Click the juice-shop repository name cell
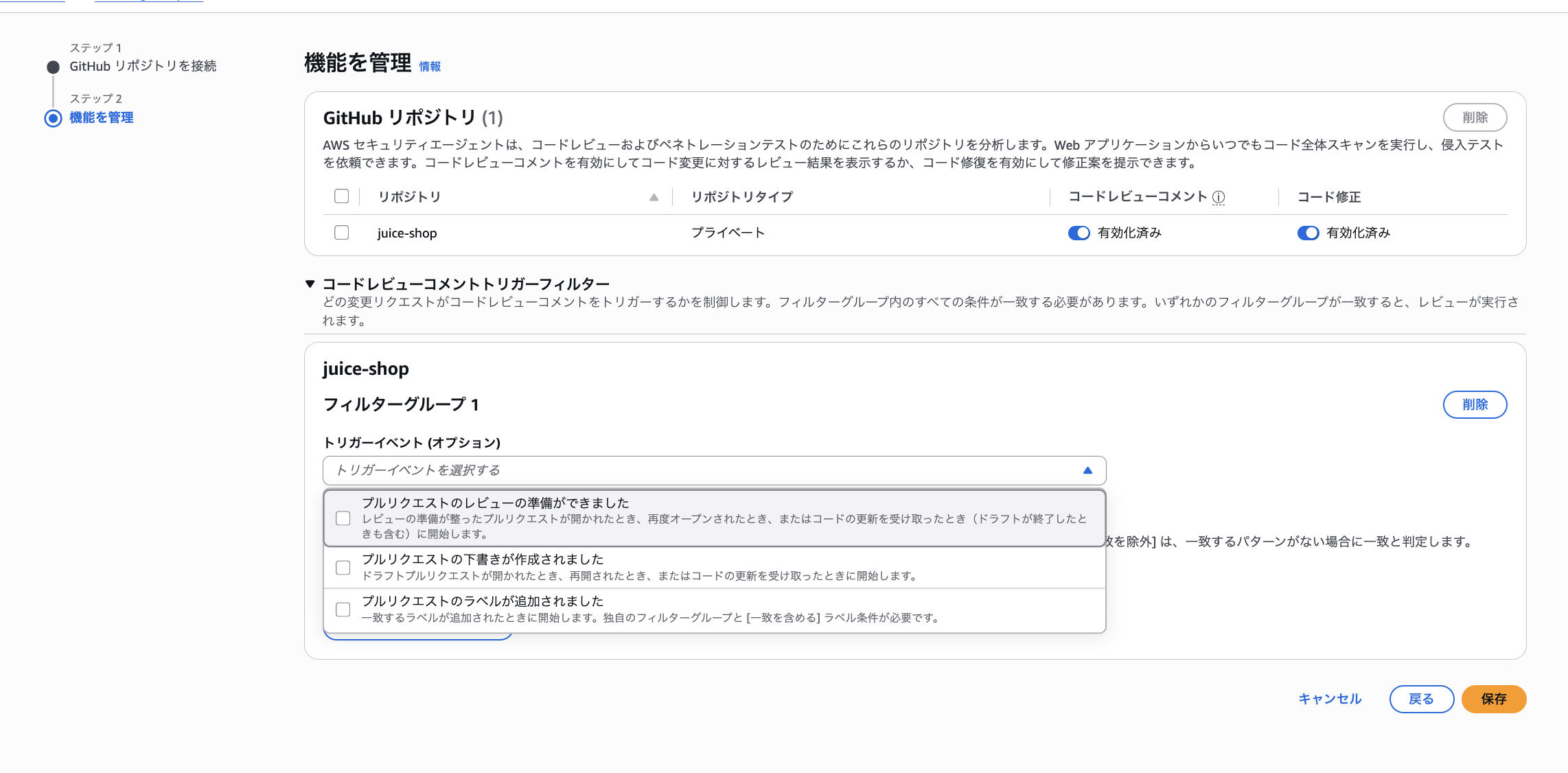 (x=407, y=233)
